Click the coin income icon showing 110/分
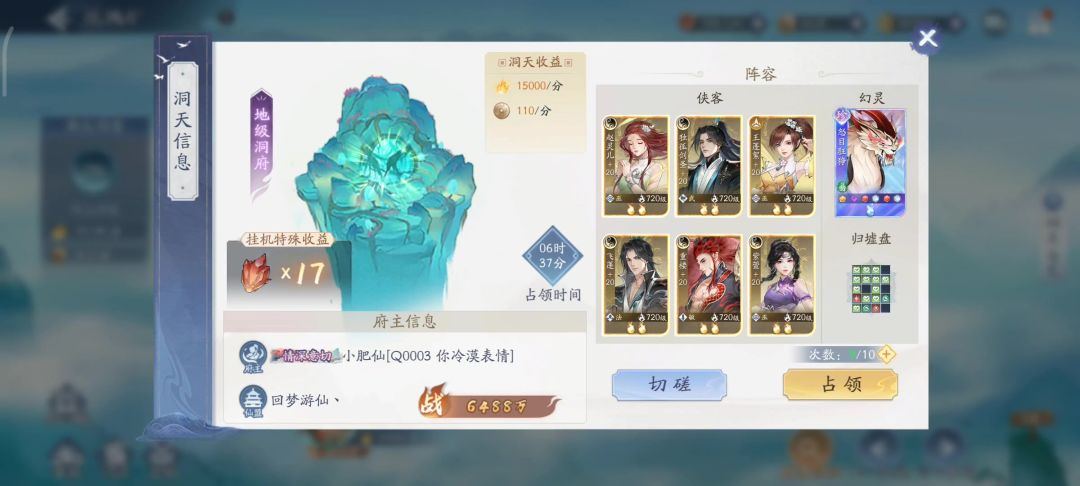This screenshot has height=486, width=1080. click(x=502, y=111)
